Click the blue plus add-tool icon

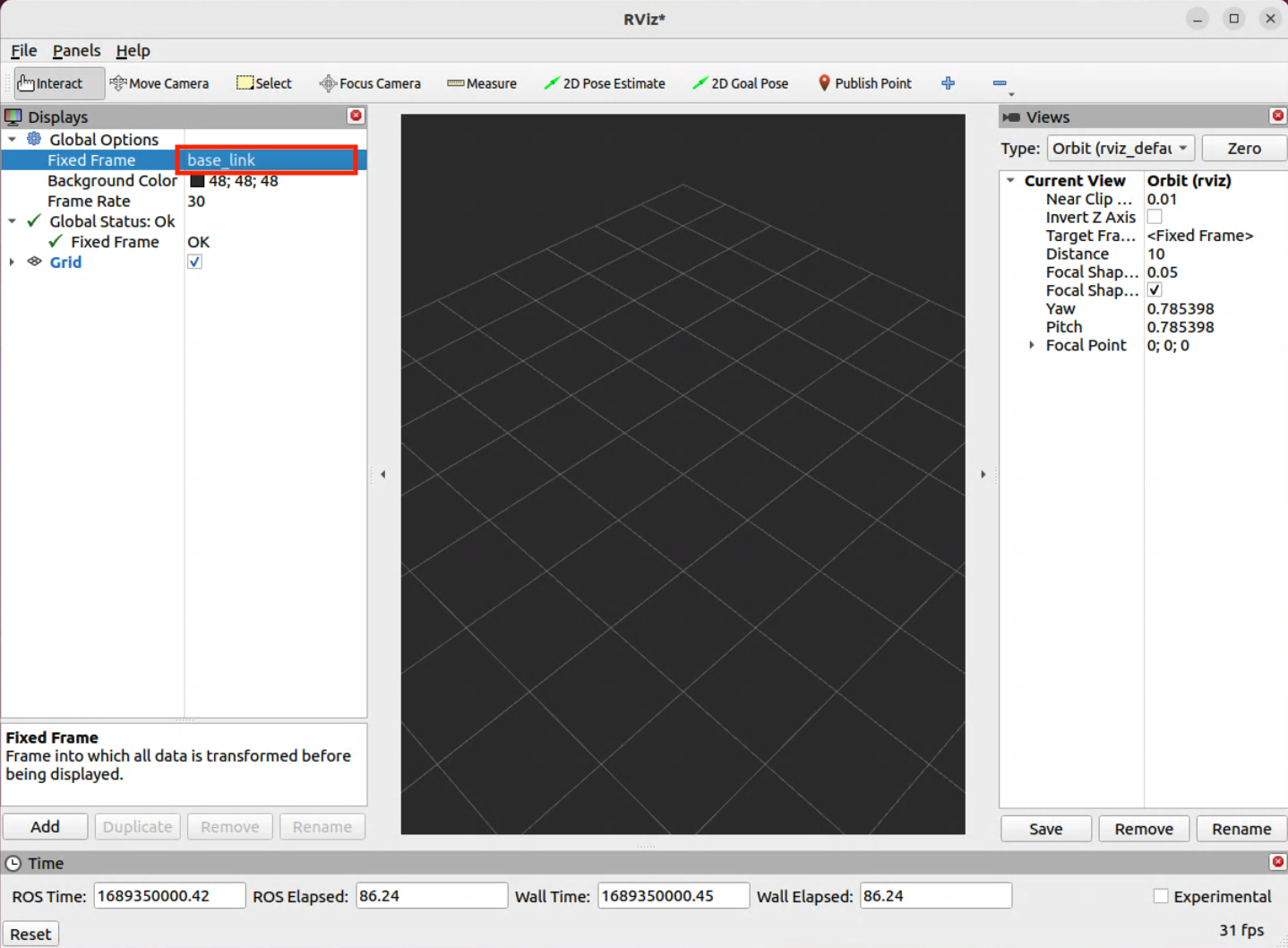(x=948, y=83)
